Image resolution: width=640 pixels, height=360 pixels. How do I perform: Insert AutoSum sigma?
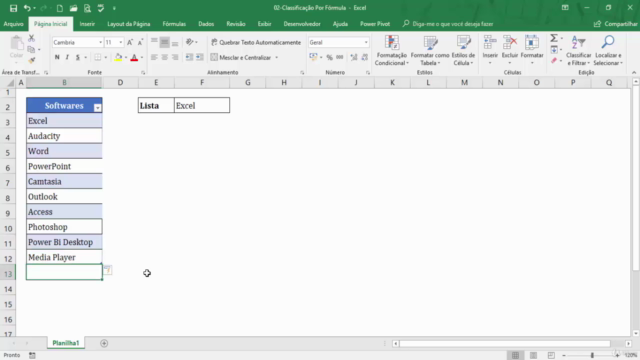click(x=554, y=38)
